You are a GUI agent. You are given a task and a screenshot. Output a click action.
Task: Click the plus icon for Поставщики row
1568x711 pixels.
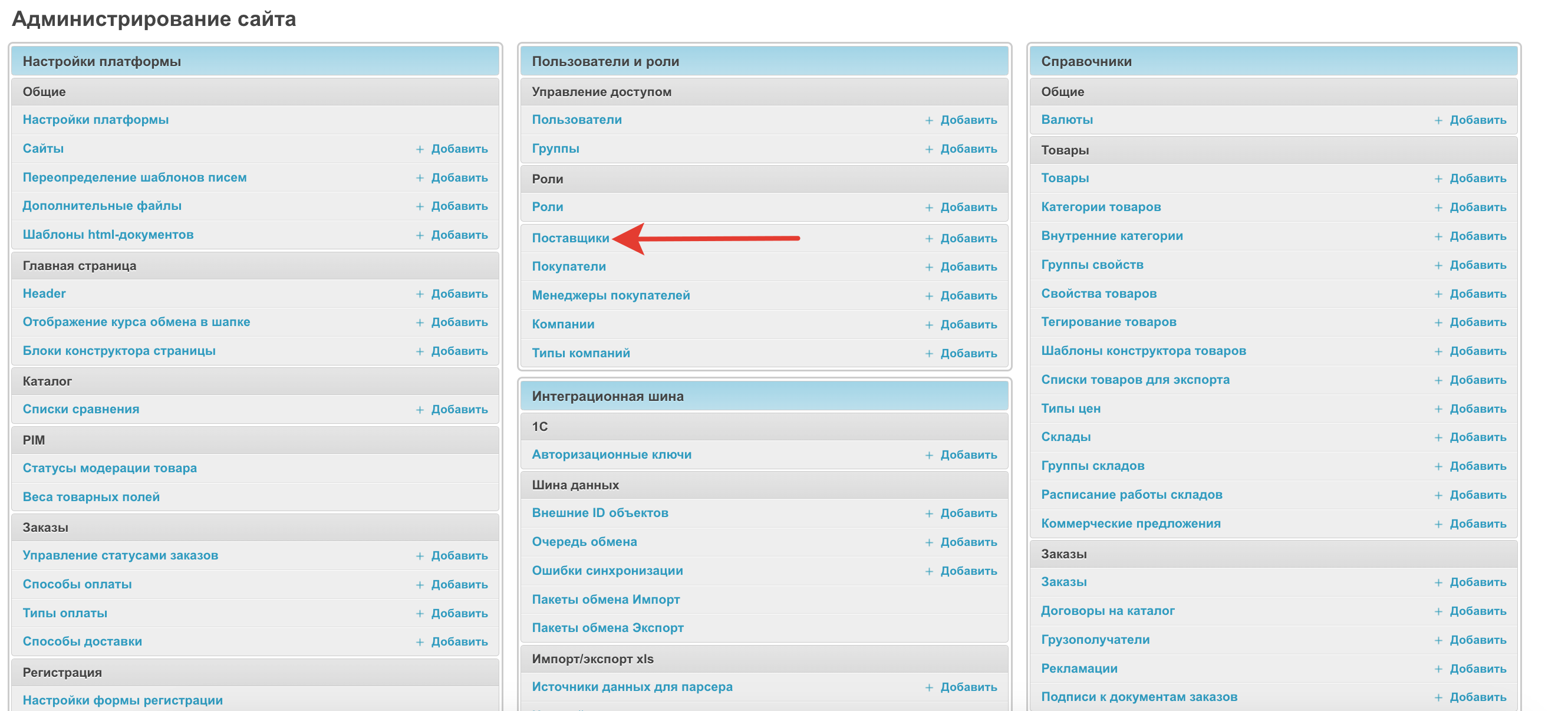[x=929, y=239]
